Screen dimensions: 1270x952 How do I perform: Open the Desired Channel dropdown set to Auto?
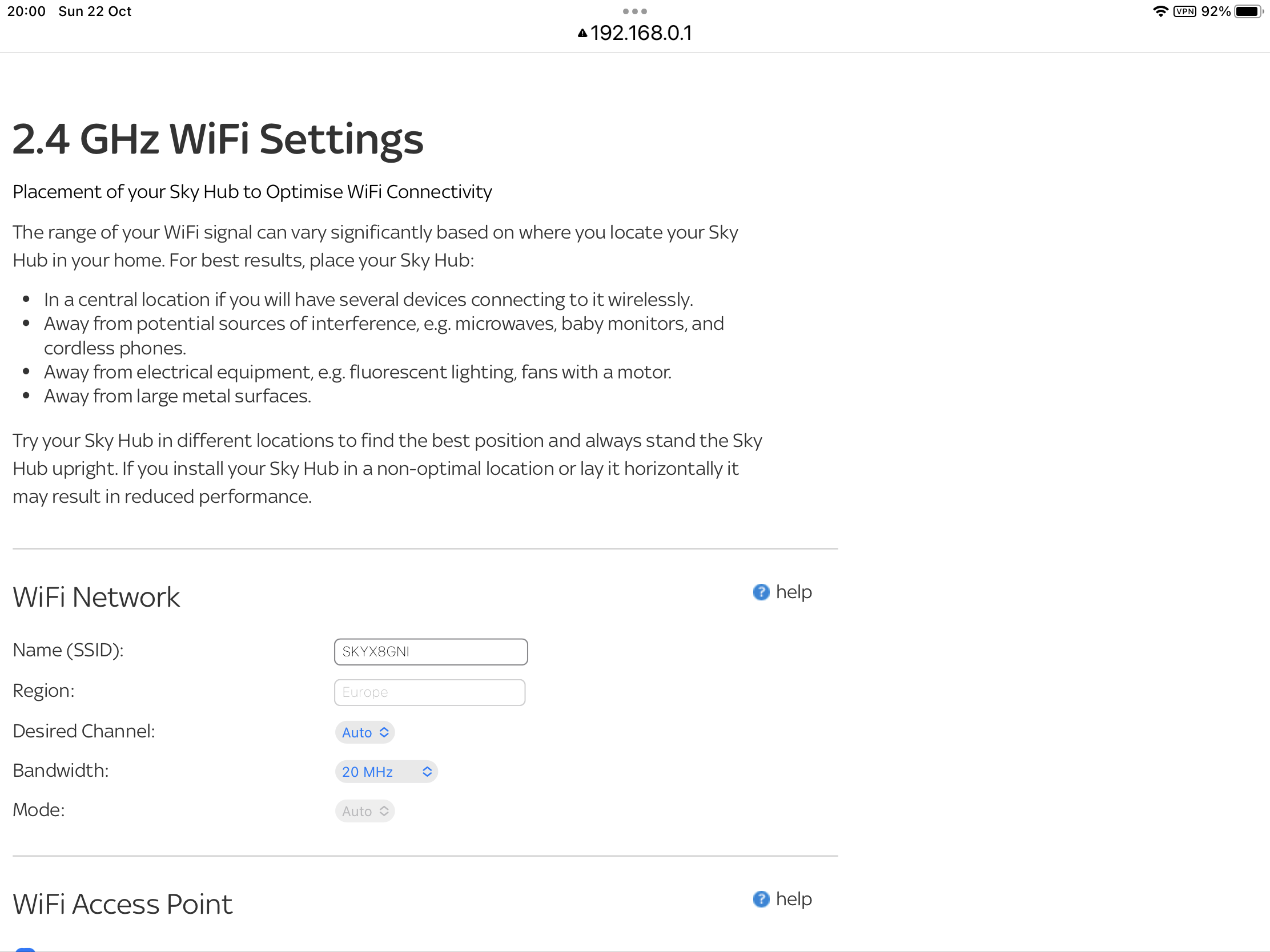(x=365, y=732)
